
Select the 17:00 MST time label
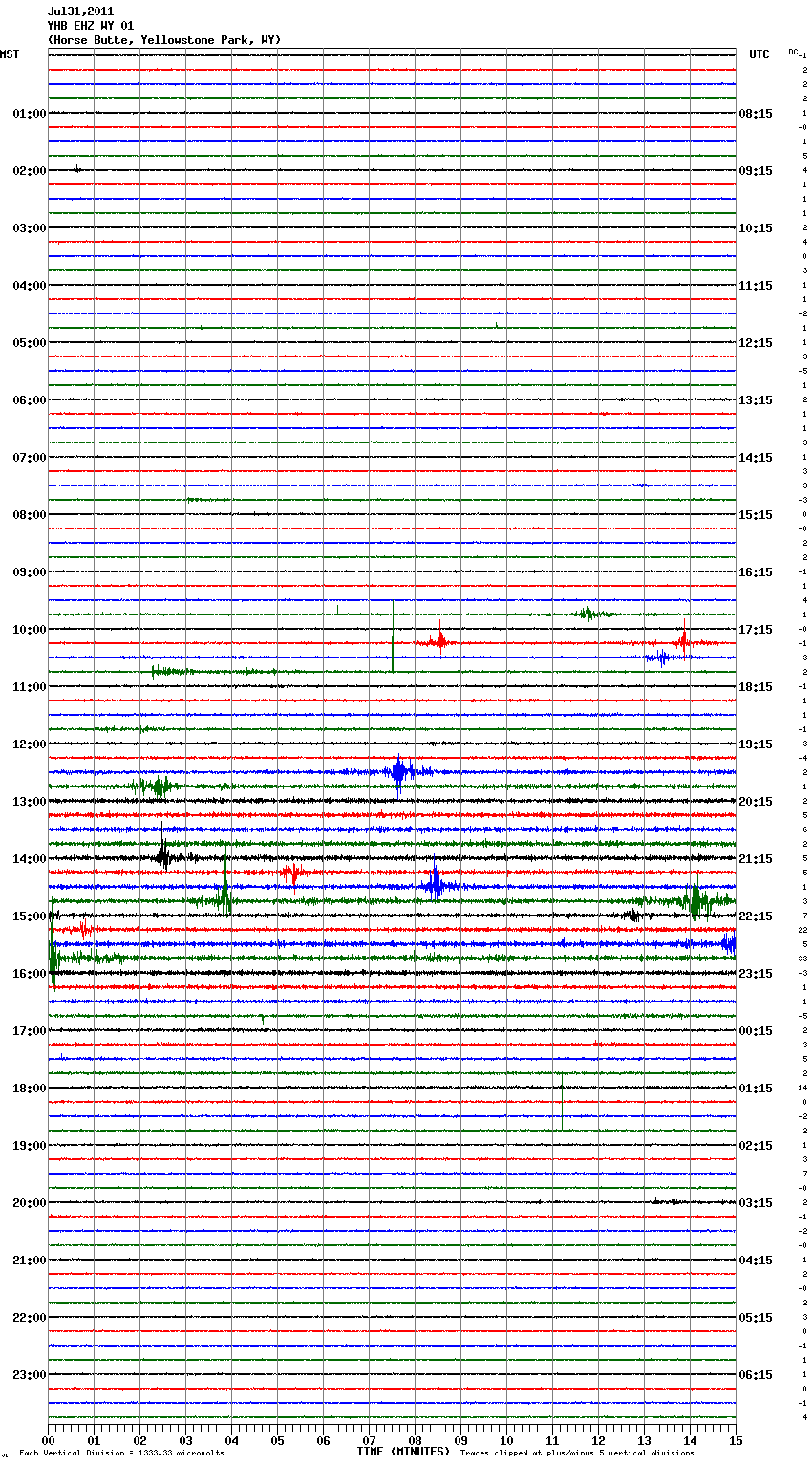29,1031
